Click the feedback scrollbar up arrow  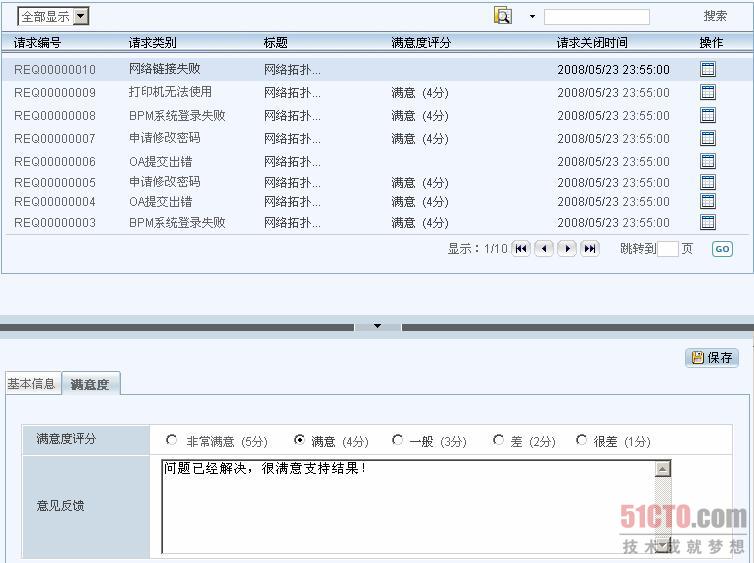click(x=663, y=469)
